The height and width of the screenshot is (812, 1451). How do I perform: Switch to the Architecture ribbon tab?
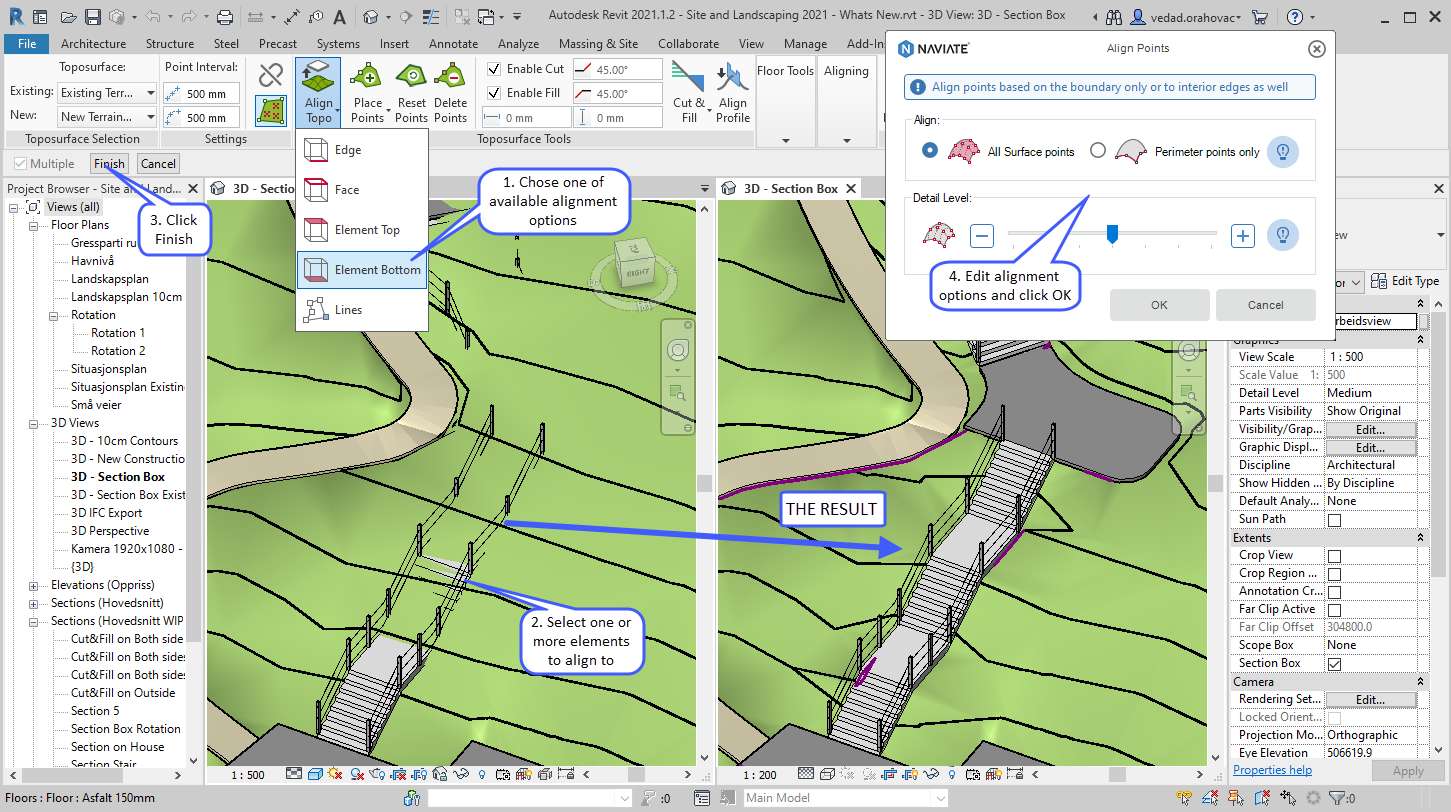93,44
